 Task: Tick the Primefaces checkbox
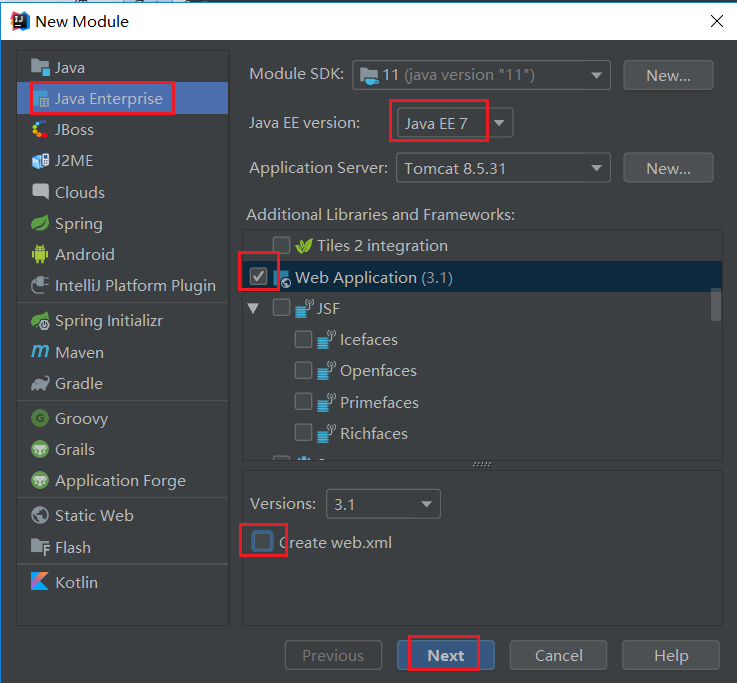pyautogui.click(x=303, y=402)
